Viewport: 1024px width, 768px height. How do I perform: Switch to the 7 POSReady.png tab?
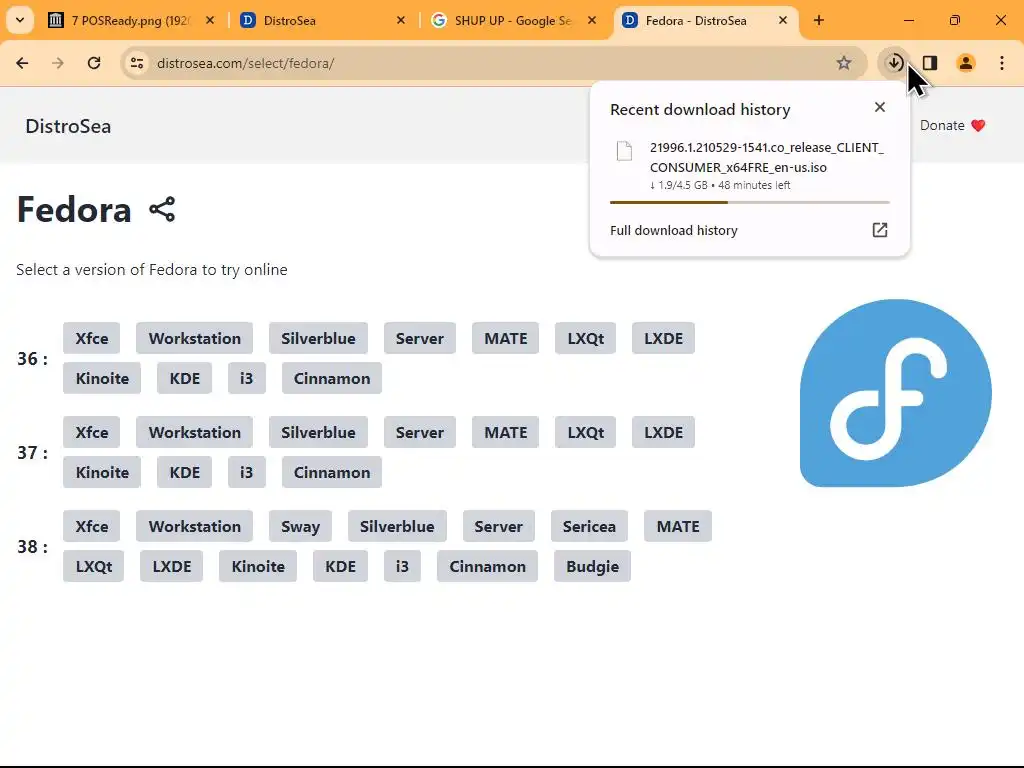coord(131,21)
